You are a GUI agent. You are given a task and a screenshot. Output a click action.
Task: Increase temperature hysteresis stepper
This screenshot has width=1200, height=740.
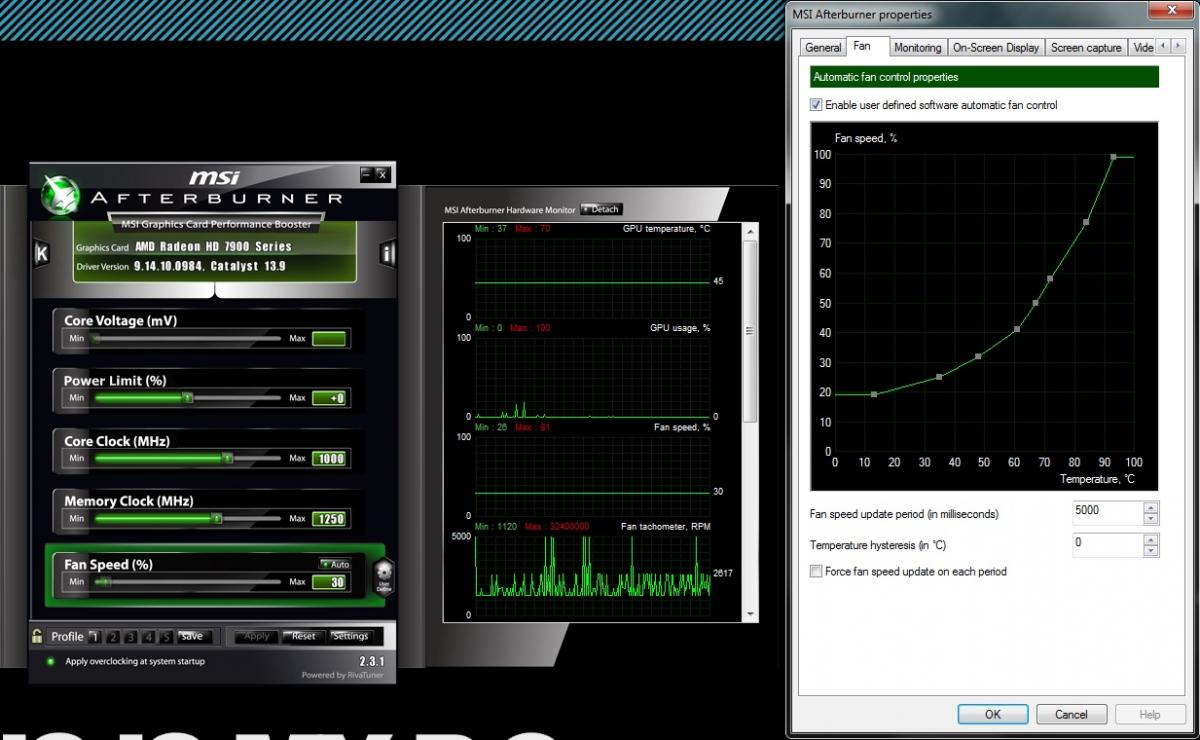[x=1151, y=539]
